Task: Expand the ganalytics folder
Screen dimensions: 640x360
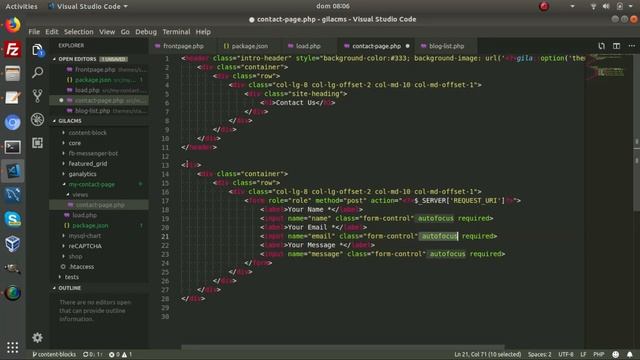Action: [82, 174]
